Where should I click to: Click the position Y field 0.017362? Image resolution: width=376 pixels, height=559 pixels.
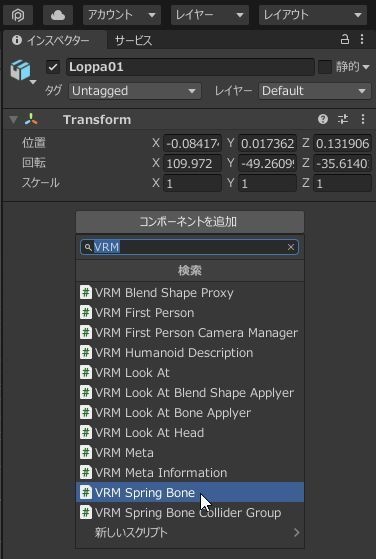[267, 143]
